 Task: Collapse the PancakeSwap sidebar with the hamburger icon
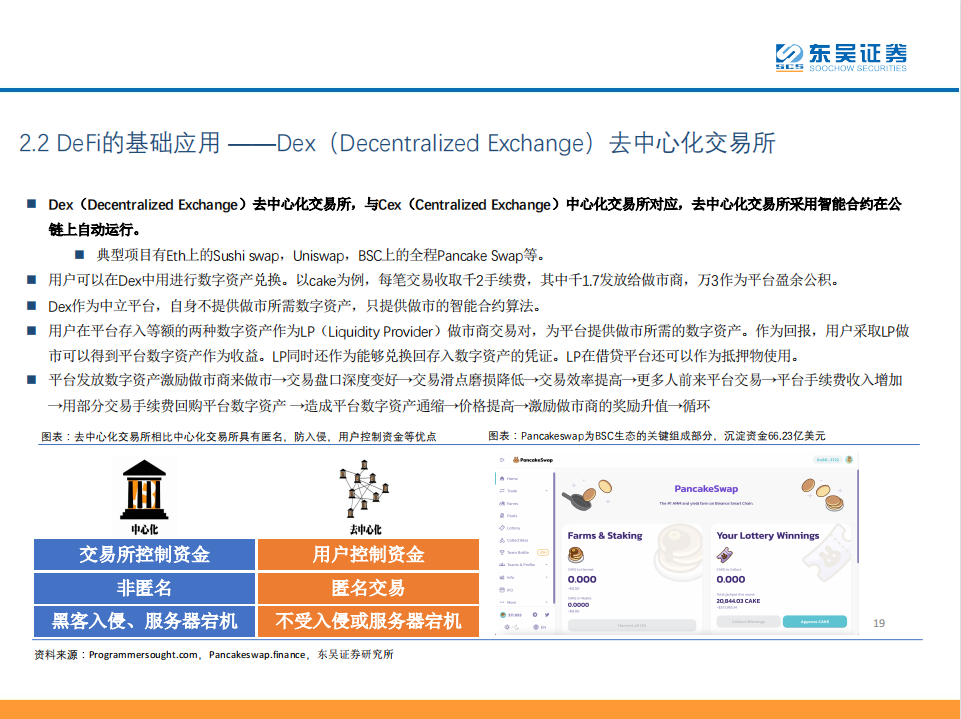click(x=502, y=460)
